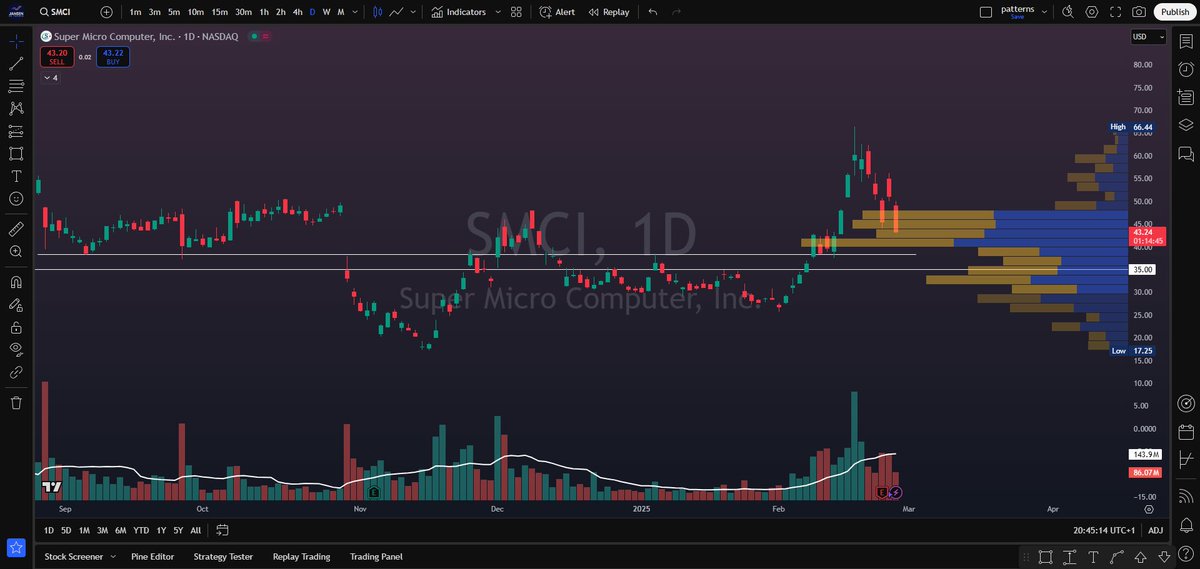Screen dimensions: 1200x569
Task: Take a chart snapshot
Action: coord(1139,12)
